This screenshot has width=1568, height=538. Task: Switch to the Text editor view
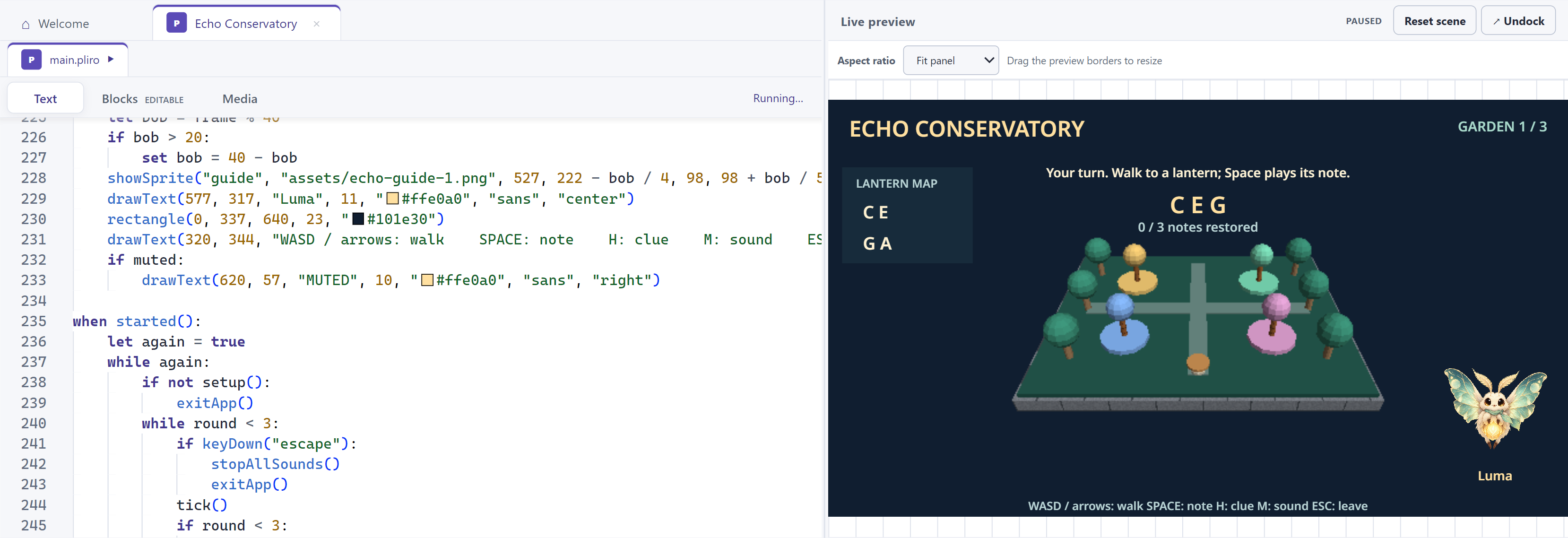click(45, 99)
